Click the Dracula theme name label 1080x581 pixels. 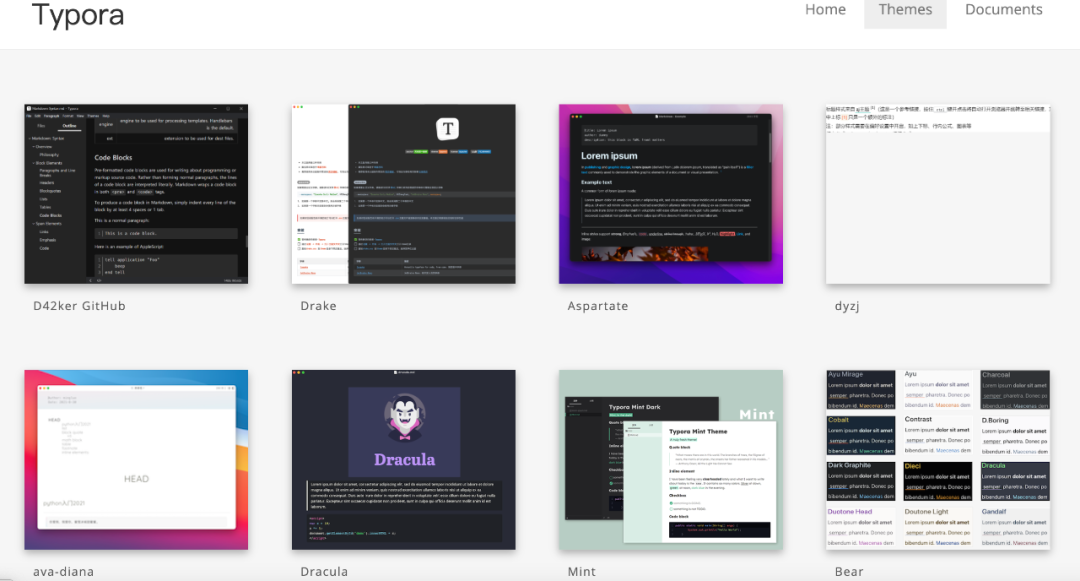324,571
